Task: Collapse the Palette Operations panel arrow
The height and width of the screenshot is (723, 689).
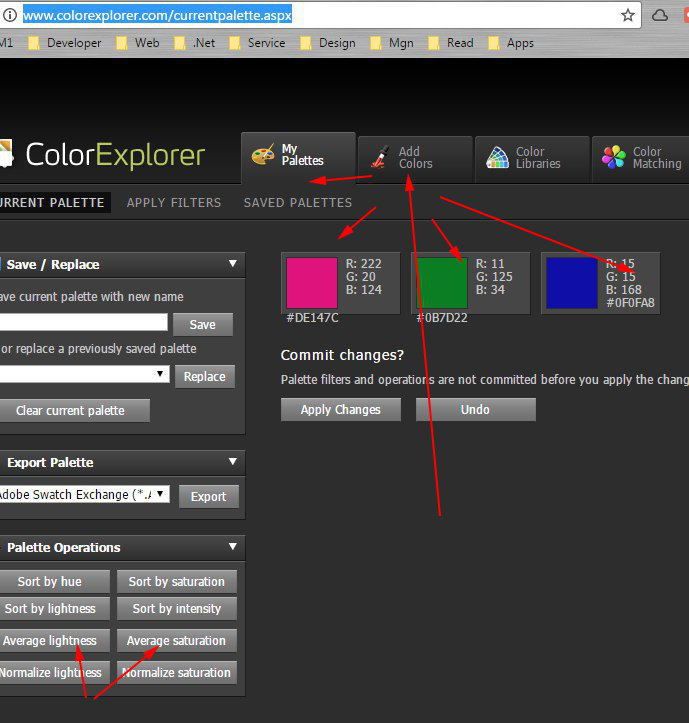Action: click(x=233, y=546)
